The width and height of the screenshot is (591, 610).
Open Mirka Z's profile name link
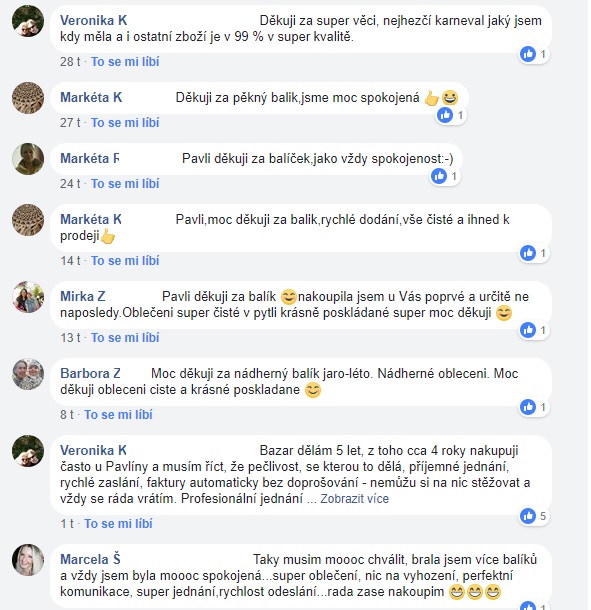82,296
